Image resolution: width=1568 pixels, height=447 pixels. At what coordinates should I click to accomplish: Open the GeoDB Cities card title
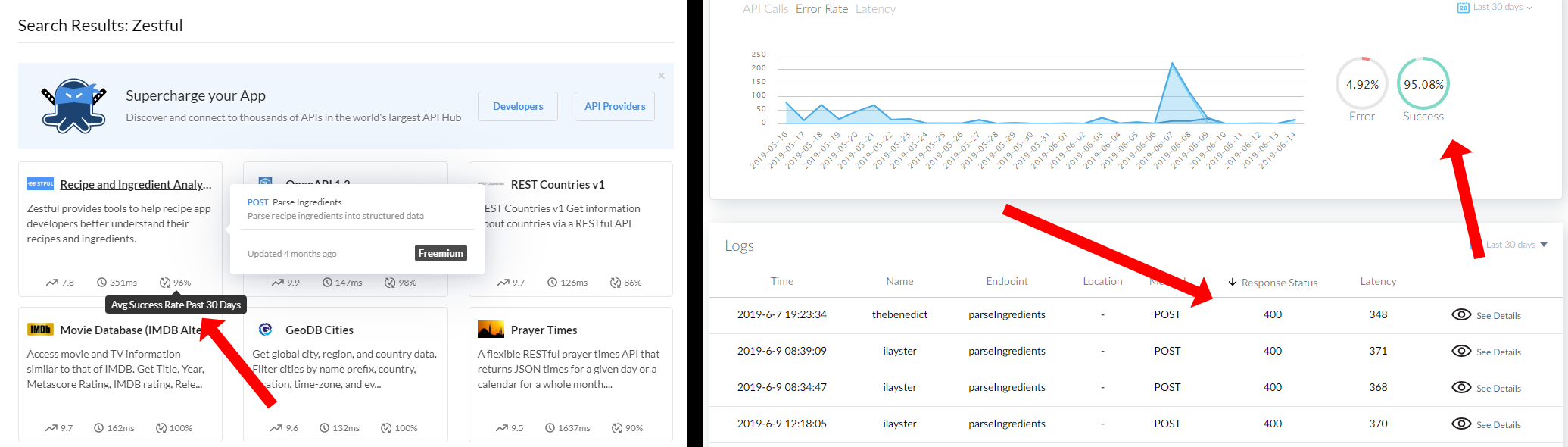click(320, 330)
